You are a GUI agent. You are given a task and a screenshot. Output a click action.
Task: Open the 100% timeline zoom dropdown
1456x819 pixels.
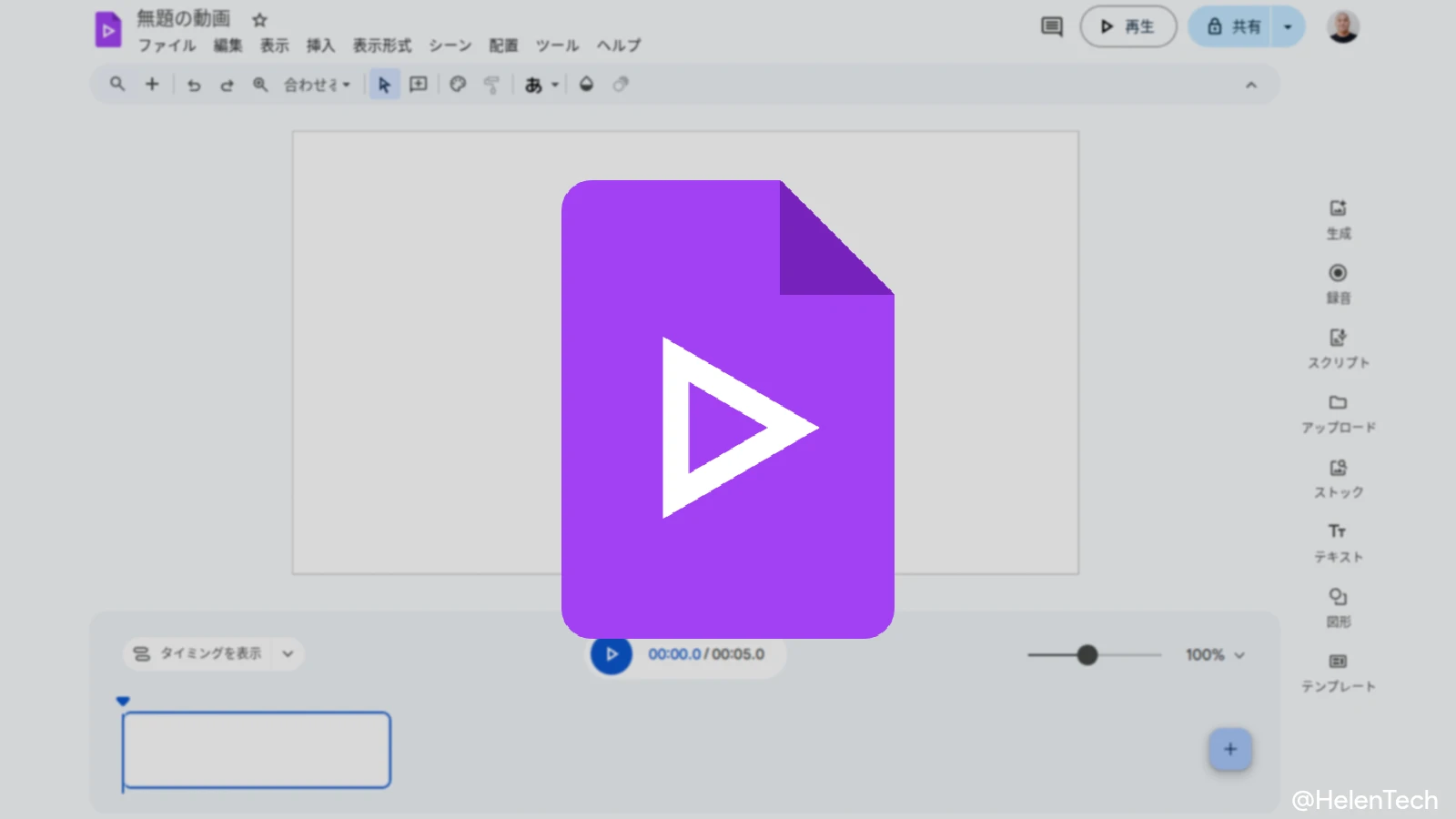[1215, 654]
